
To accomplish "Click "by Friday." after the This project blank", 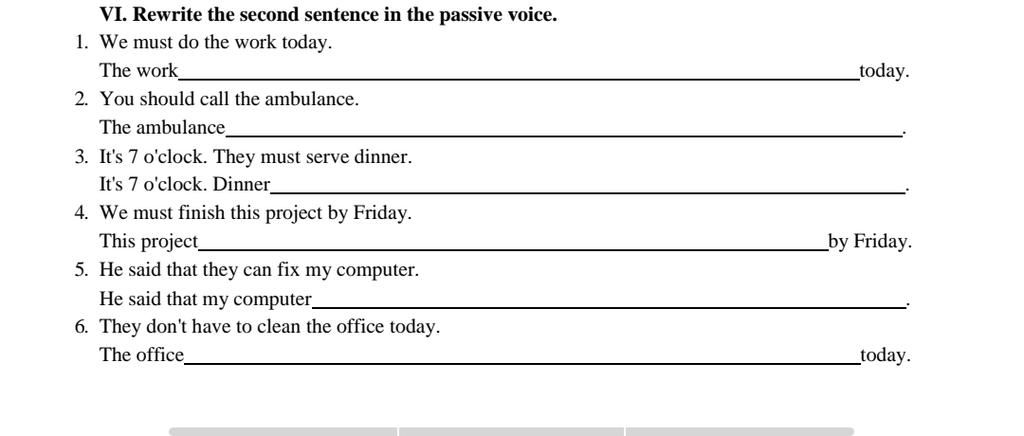I will (x=869, y=242).
